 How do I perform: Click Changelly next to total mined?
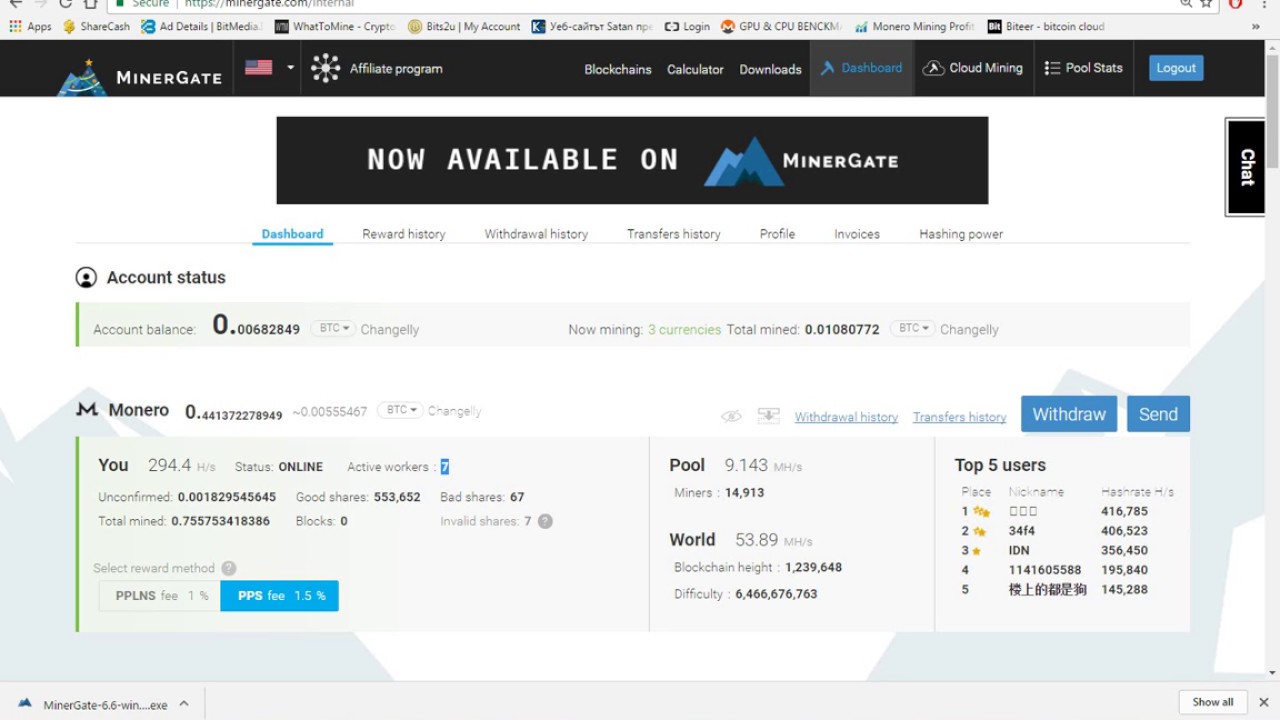[969, 329]
